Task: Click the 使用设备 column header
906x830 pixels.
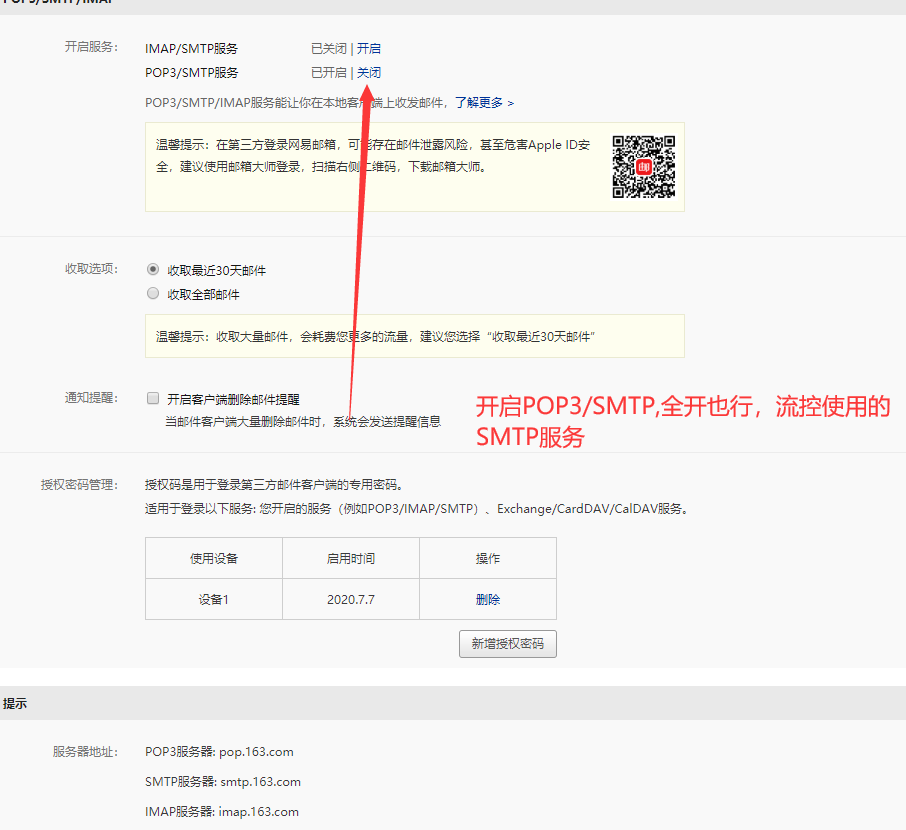Action: pos(214,558)
